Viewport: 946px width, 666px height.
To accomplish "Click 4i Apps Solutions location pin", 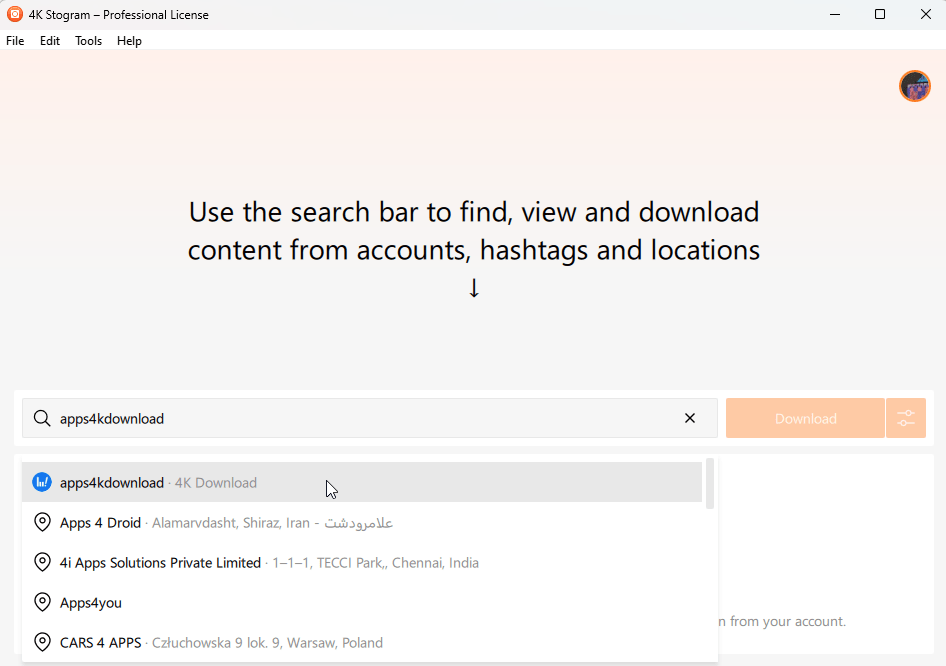I will click(42, 562).
